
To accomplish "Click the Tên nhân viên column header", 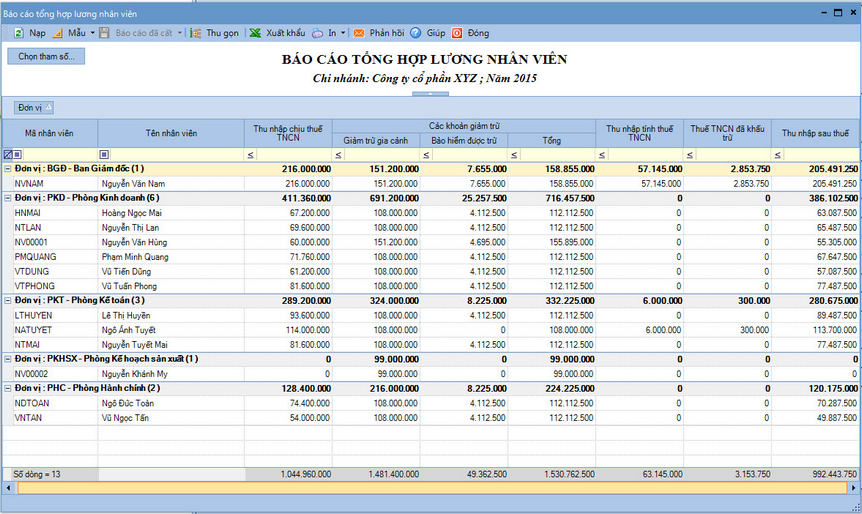I will point(171,133).
